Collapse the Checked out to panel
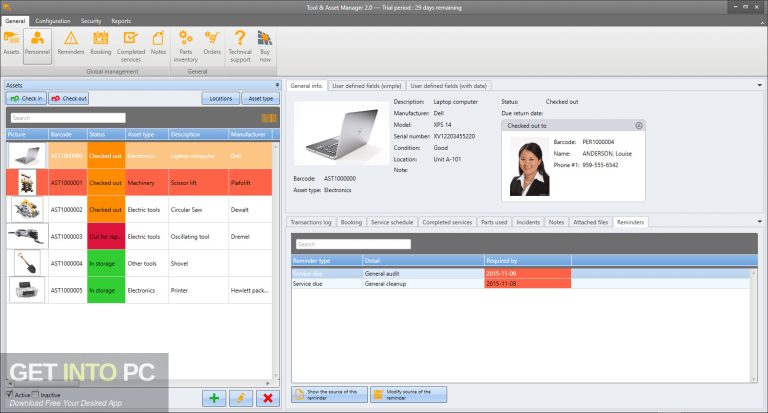 click(639, 126)
